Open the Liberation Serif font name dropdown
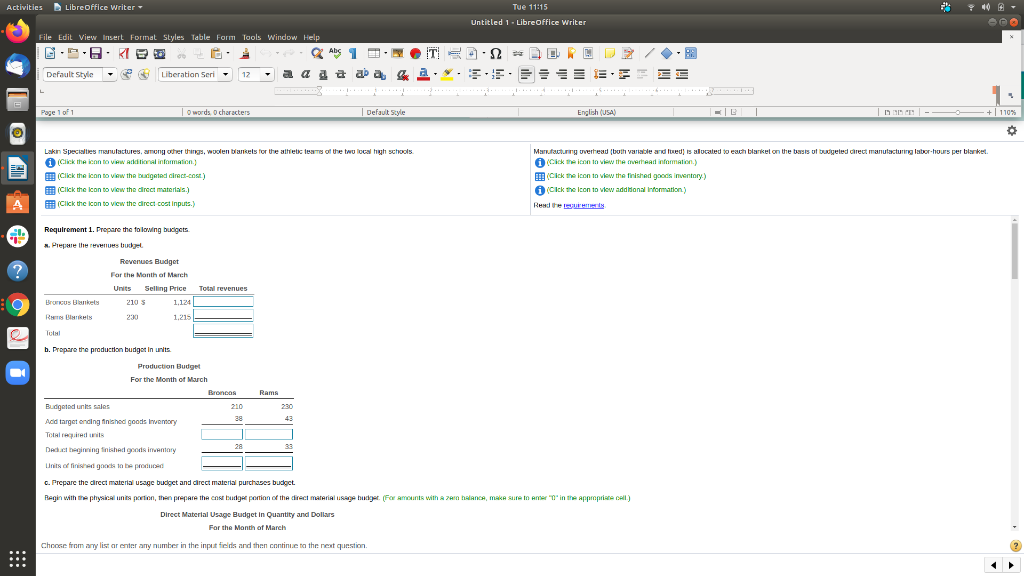The image size is (1024, 576). pos(225,74)
